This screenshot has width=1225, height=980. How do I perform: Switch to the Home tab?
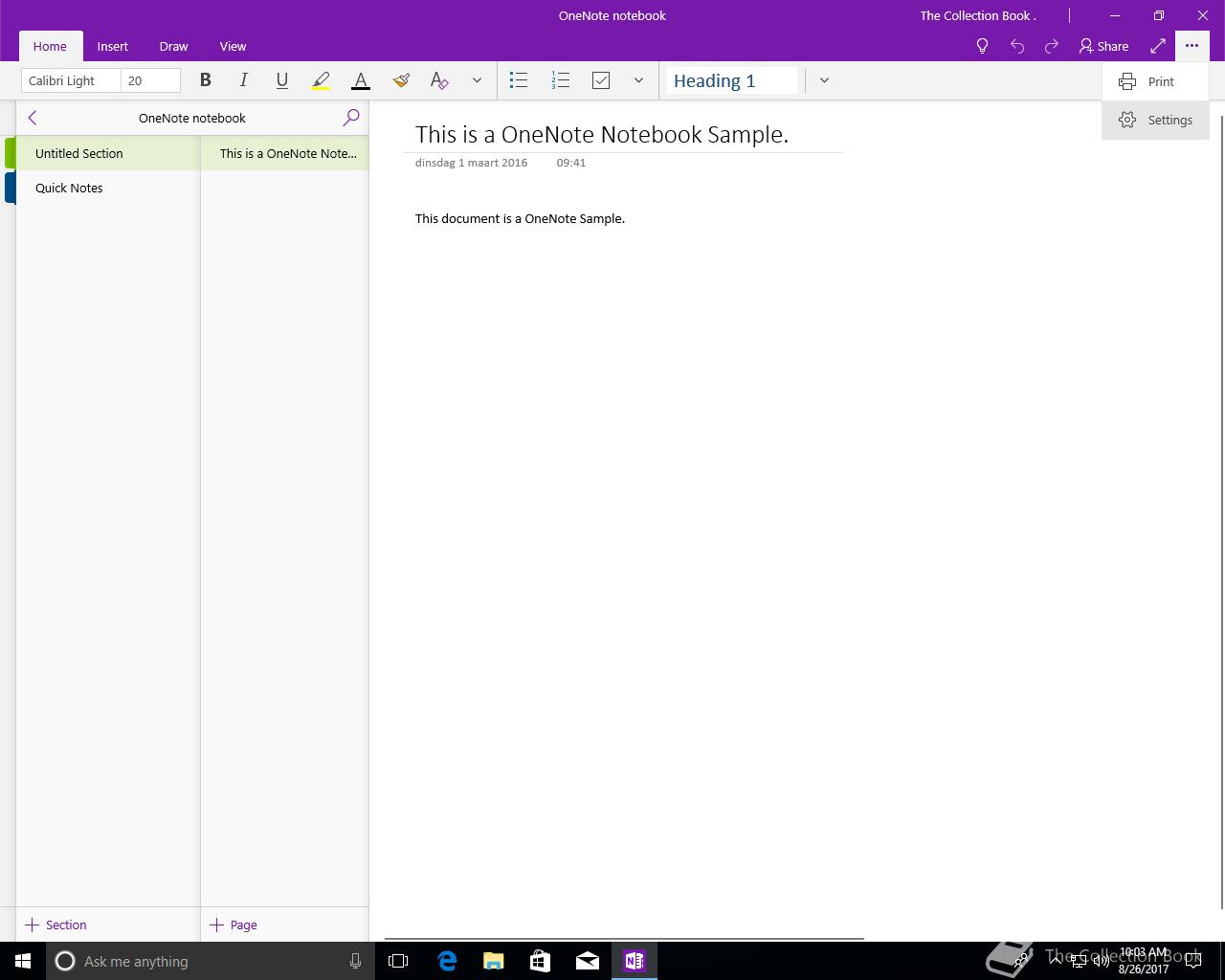coord(50,46)
